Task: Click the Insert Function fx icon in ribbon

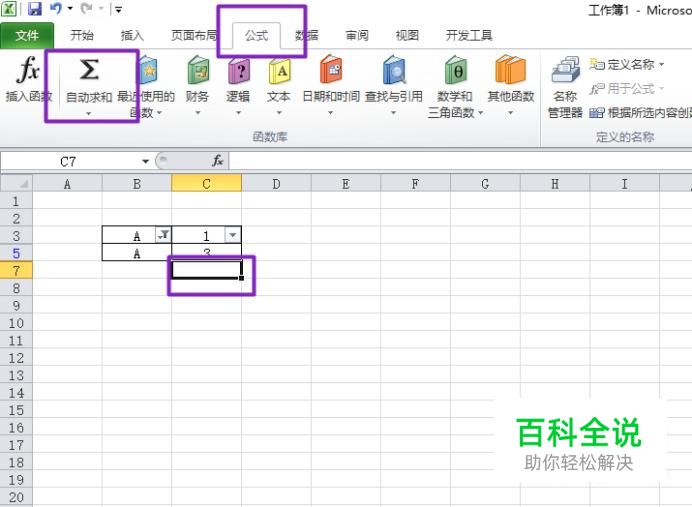Action: point(28,69)
